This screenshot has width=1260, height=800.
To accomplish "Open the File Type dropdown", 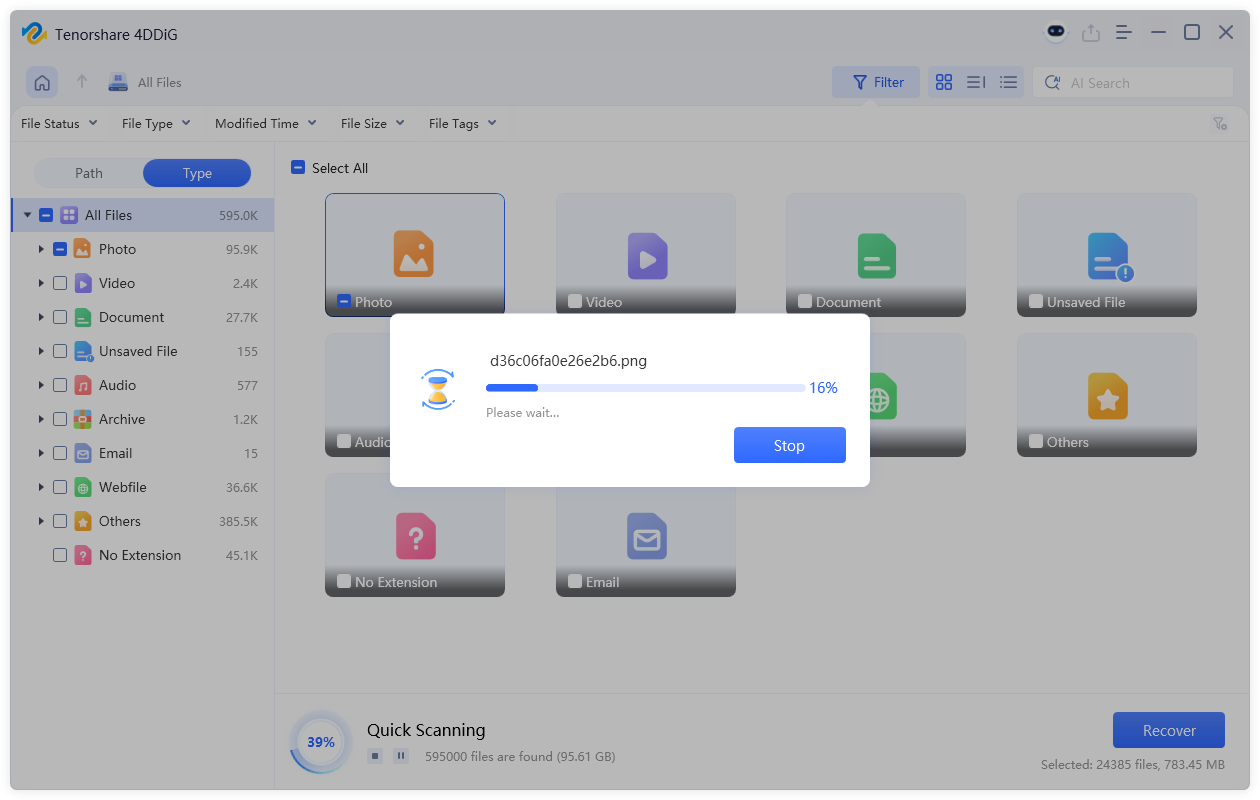I will tap(155, 123).
